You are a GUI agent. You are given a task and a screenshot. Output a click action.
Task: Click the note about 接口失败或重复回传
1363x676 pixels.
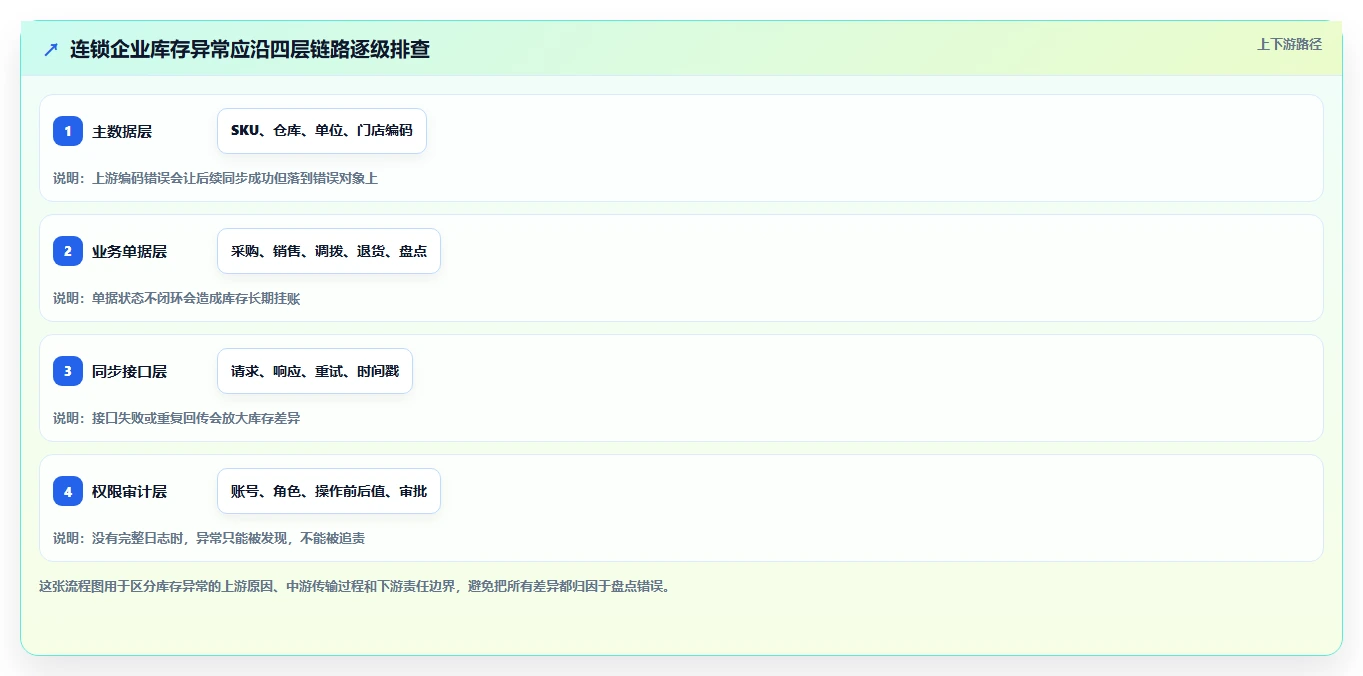click(x=176, y=418)
